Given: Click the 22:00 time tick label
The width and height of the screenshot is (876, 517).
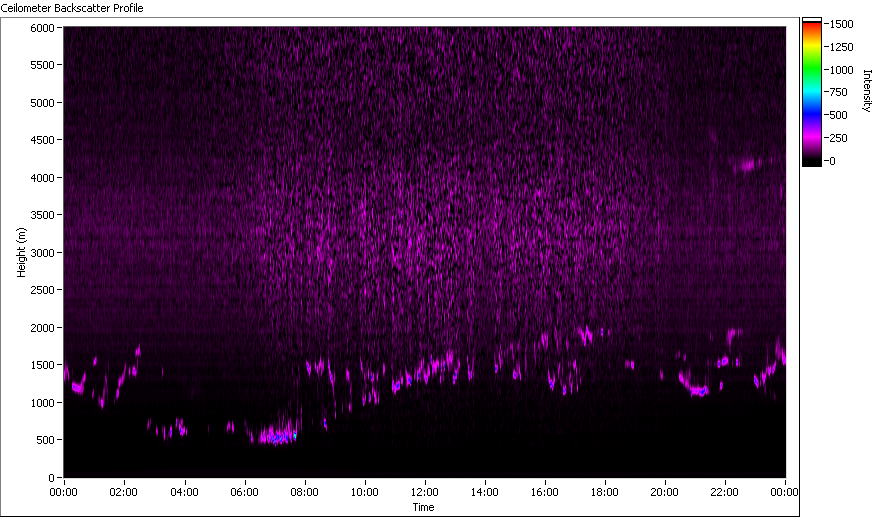Looking at the screenshot, I should (x=725, y=492).
